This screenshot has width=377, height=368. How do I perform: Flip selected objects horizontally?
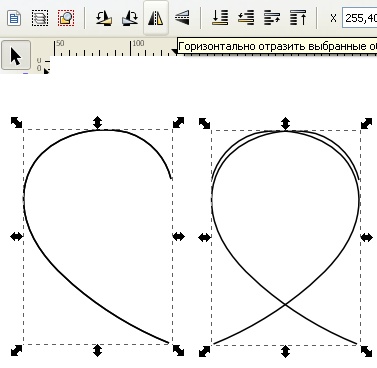click(156, 18)
